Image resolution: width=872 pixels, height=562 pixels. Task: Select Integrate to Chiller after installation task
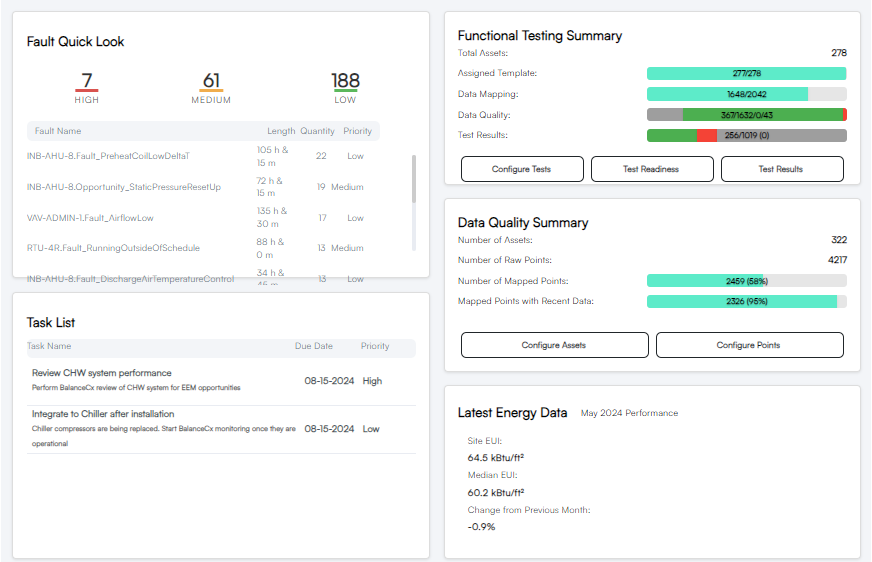103,414
